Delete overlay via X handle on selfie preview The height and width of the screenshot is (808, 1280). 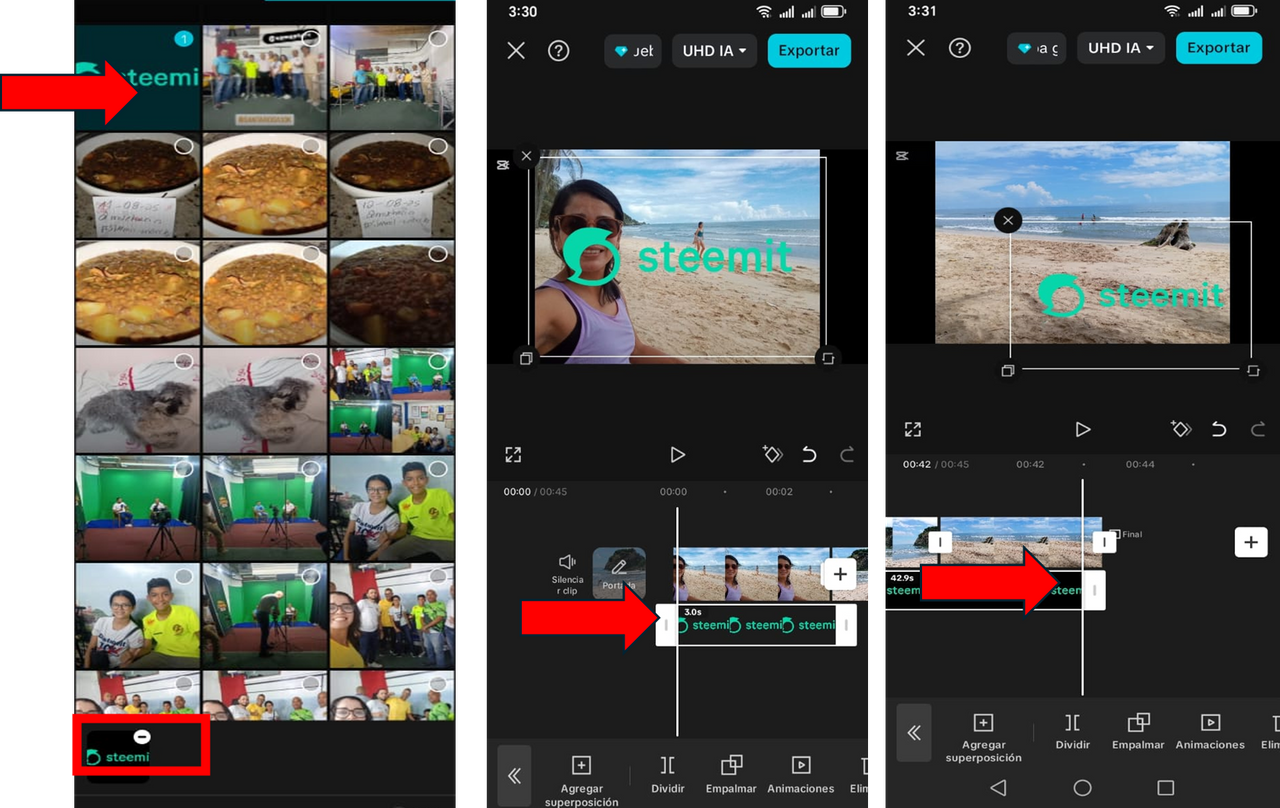[527, 156]
